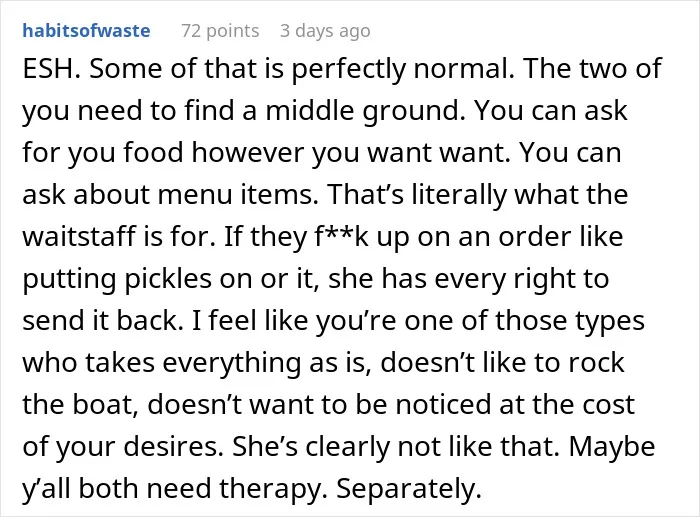
Task: Click the final word Separately
Action: [408, 489]
